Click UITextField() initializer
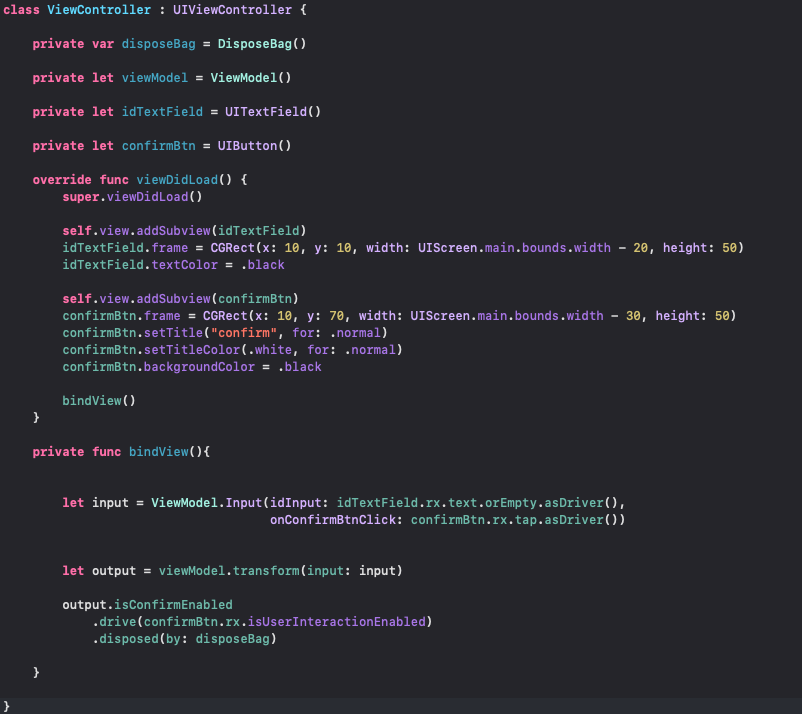The image size is (802, 714). click(x=273, y=111)
